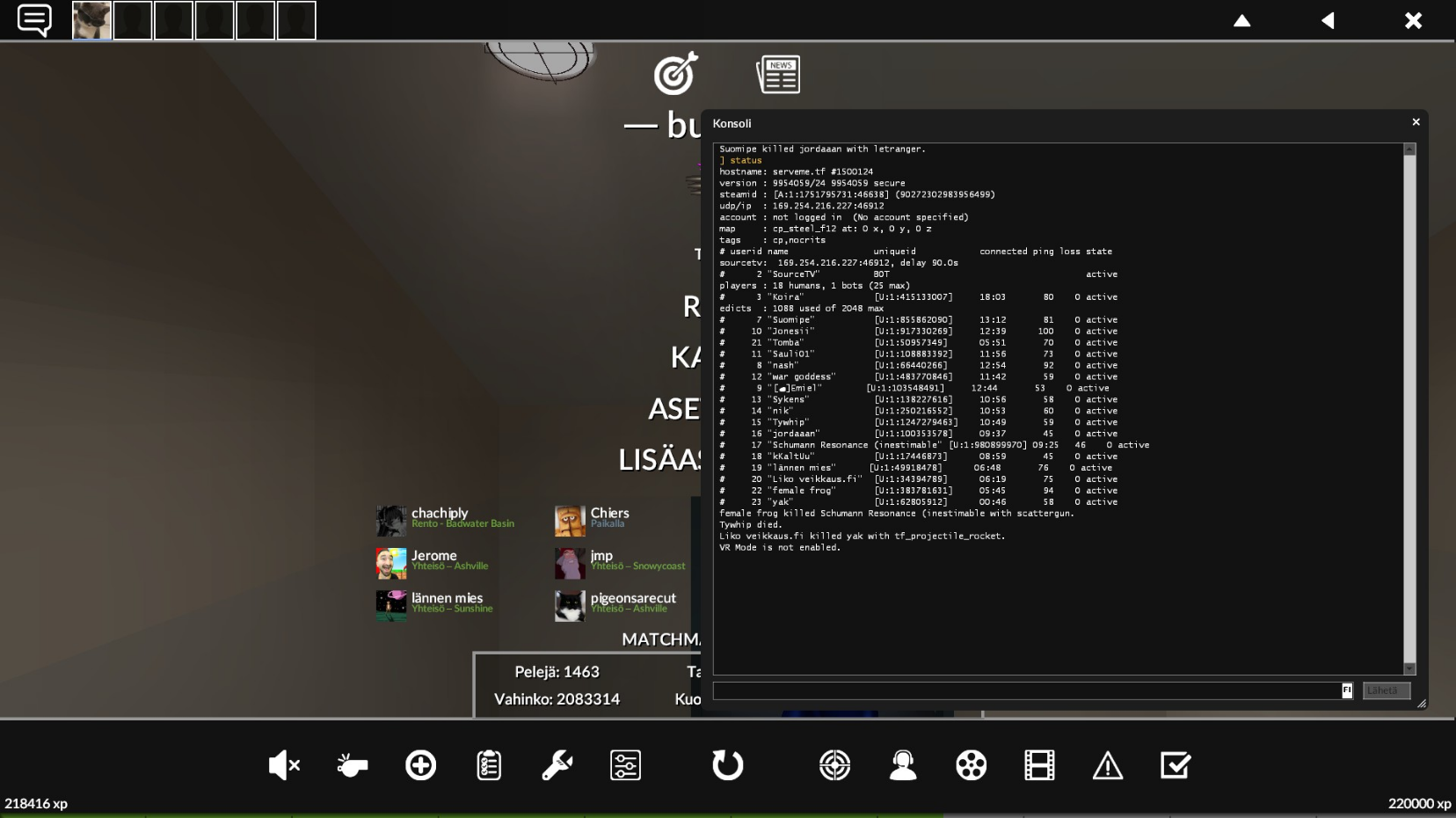Screen dimensions: 1456x818
Task: Click the plus circle icon
Action: coord(420,765)
